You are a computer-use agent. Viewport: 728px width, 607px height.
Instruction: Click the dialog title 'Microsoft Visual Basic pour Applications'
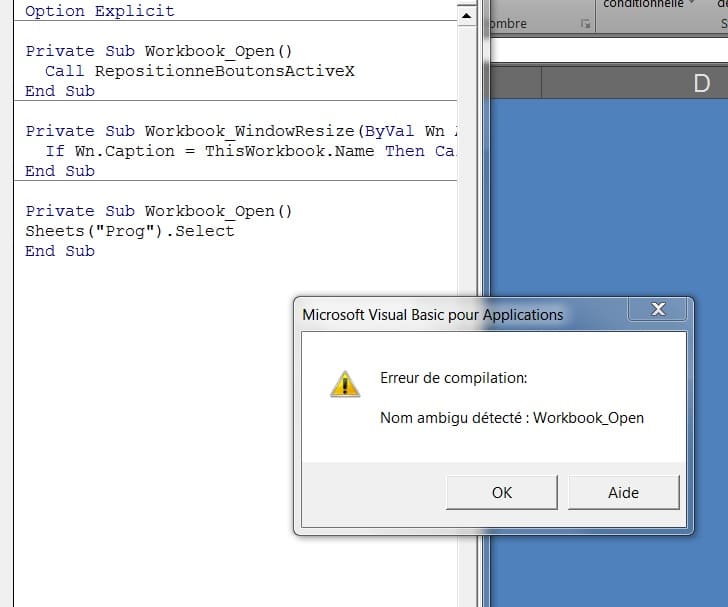pos(433,315)
